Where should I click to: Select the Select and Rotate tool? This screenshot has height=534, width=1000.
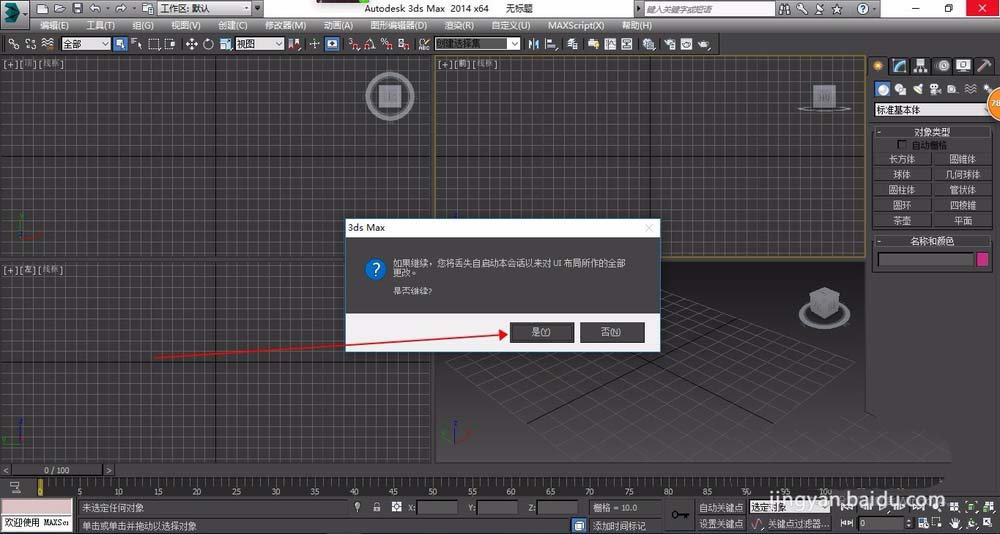point(209,44)
